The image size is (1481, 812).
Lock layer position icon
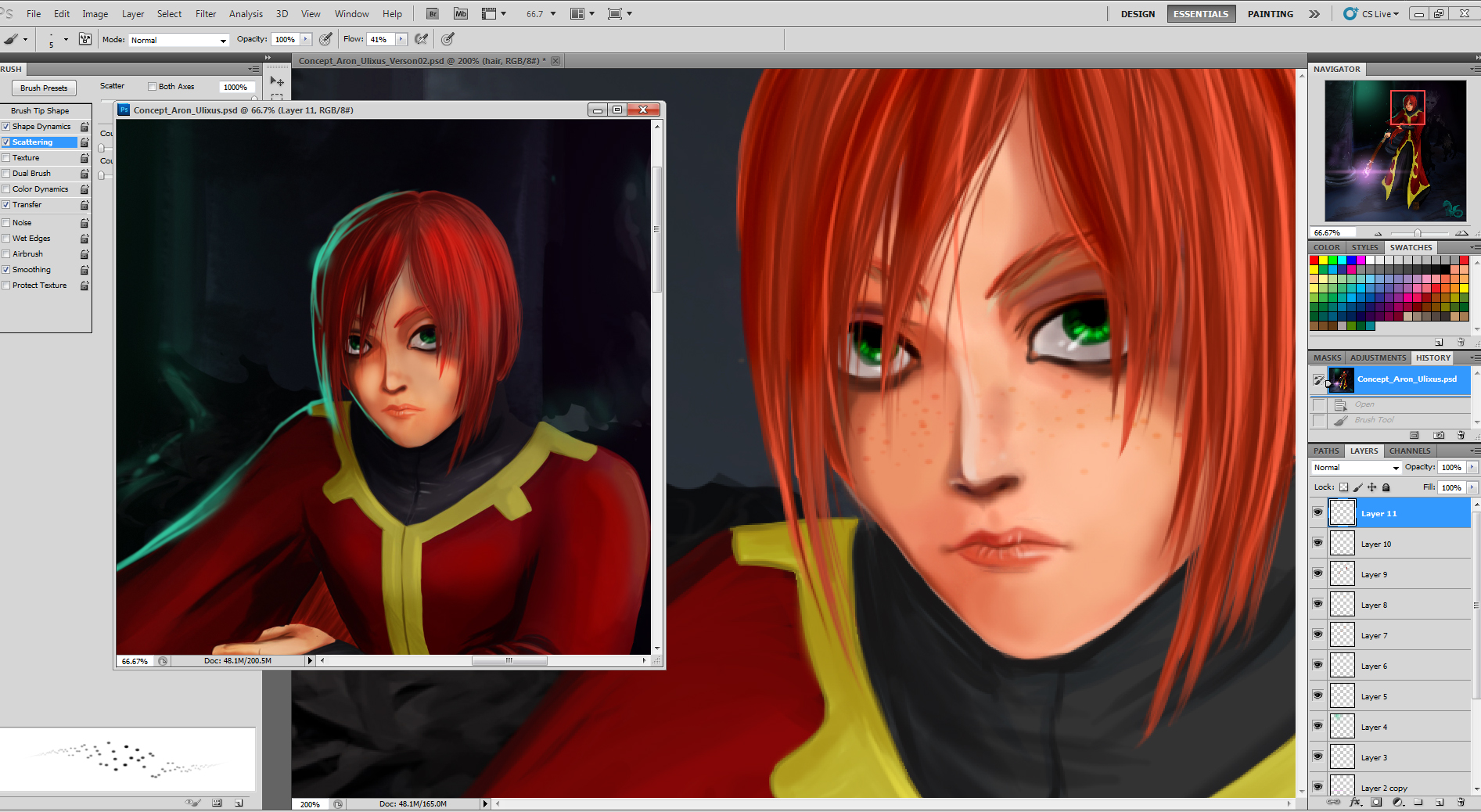click(1371, 487)
